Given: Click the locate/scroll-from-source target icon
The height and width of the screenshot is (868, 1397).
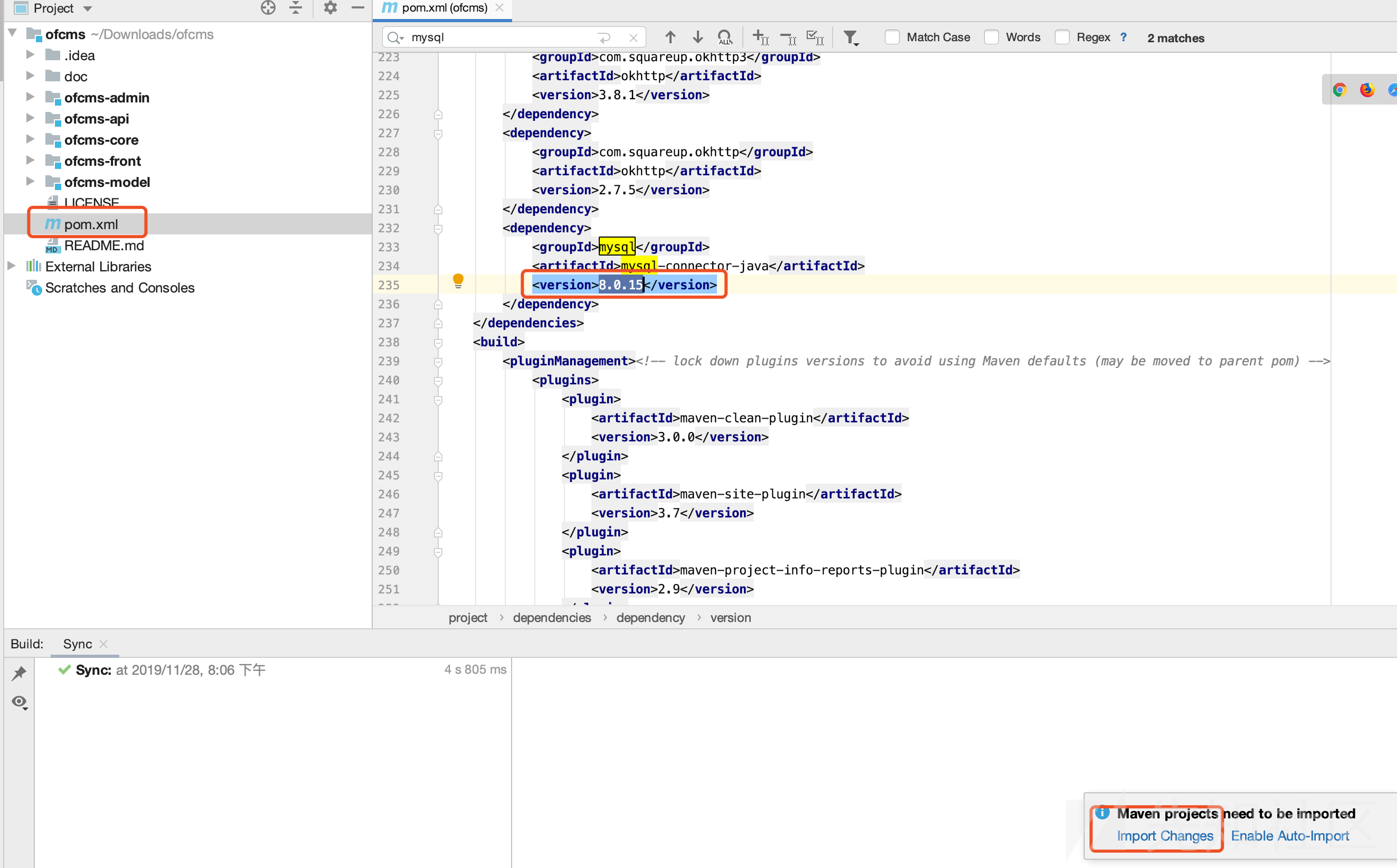Looking at the screenshot, I should click(x=268, y=8).
